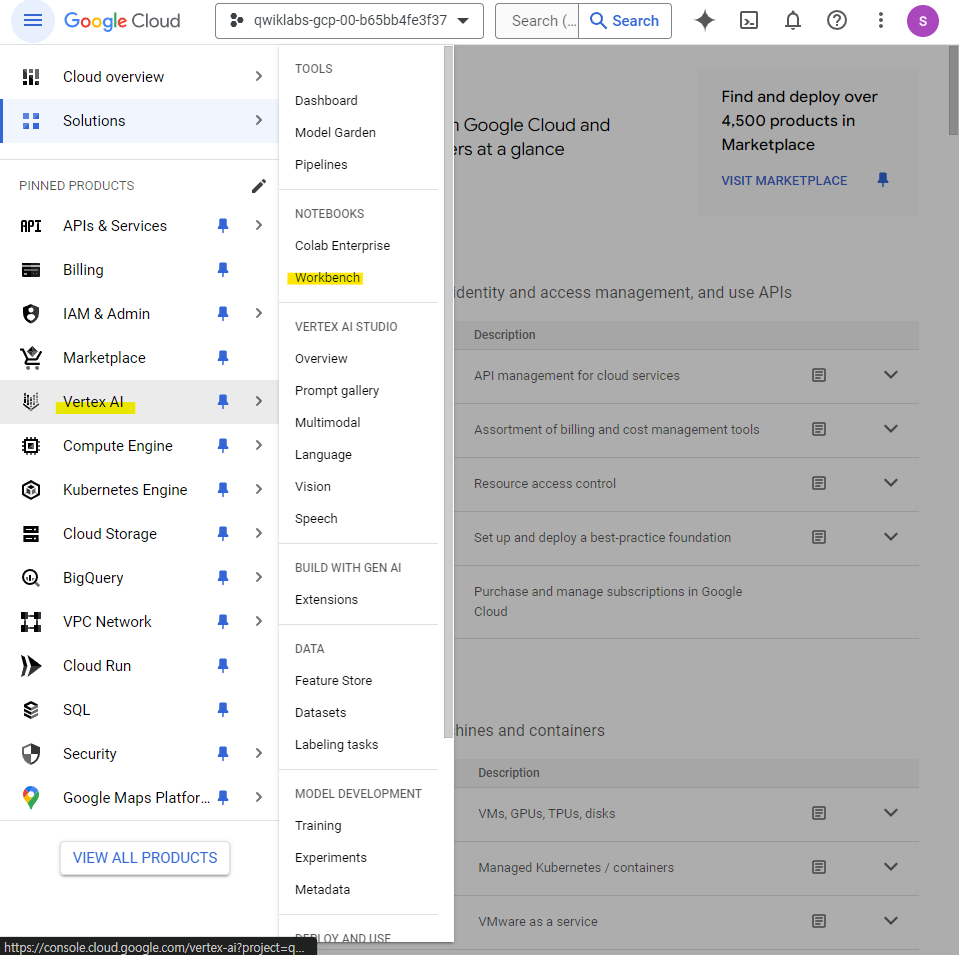The height and width of the screenshot is (955, 959).
Task: Unpin Cloud Run from pinned products
Action: click(223, 666)
